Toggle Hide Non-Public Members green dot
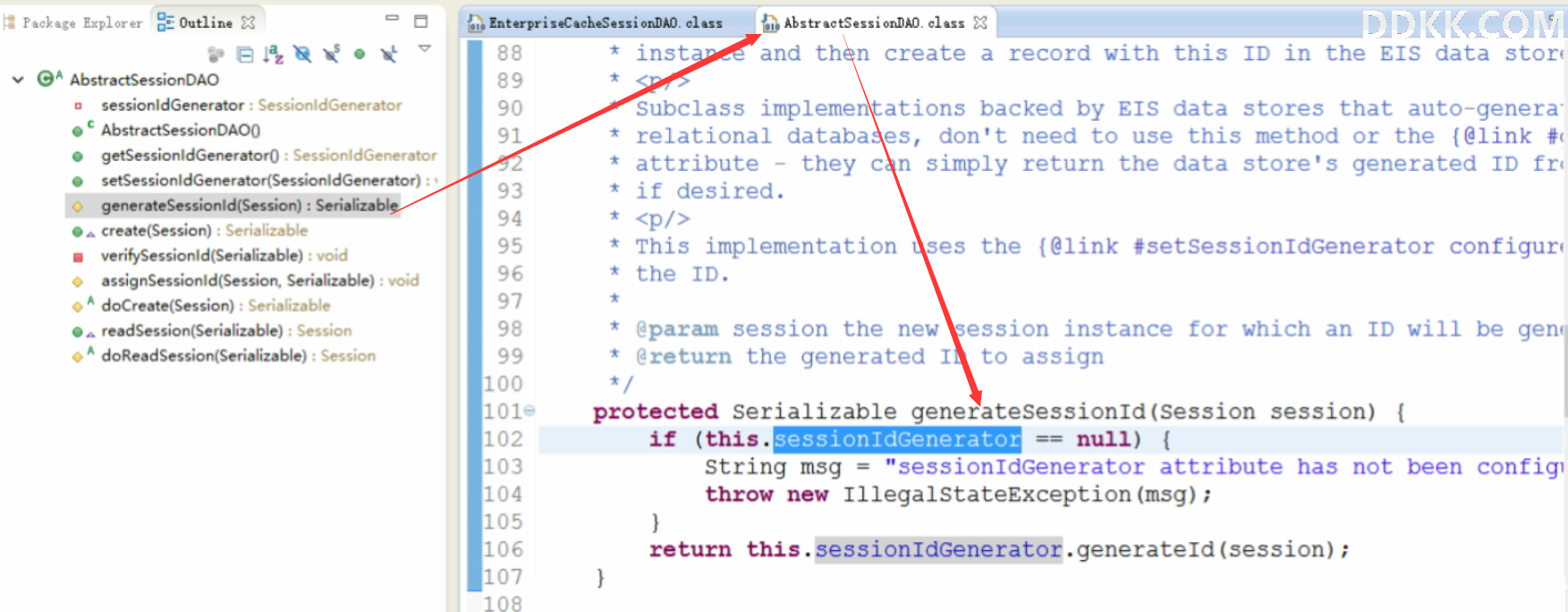This screenshot has width=1568, height=612. [x=360, y=55]
